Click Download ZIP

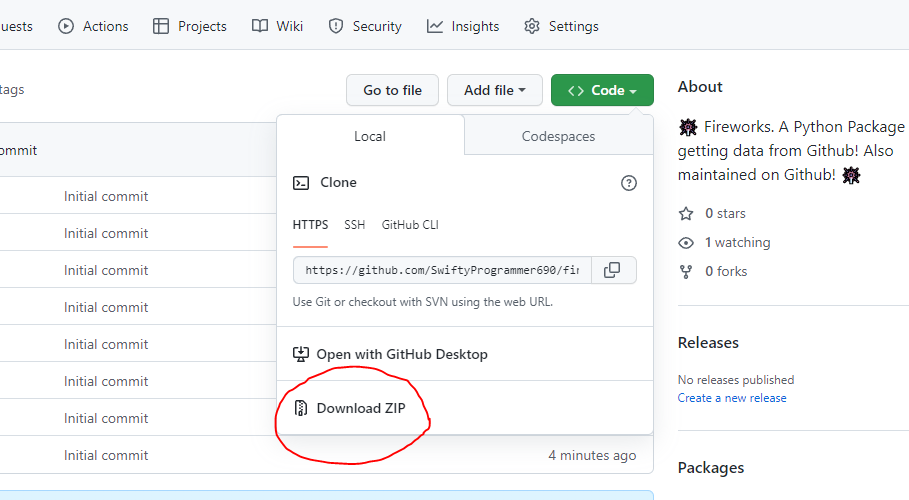point(361,408)
